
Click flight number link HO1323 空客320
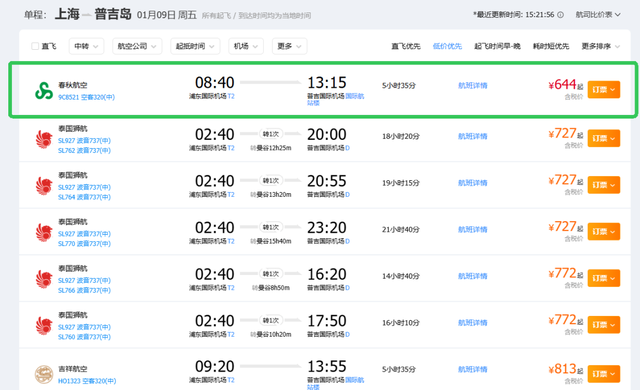tap(87, 381)
